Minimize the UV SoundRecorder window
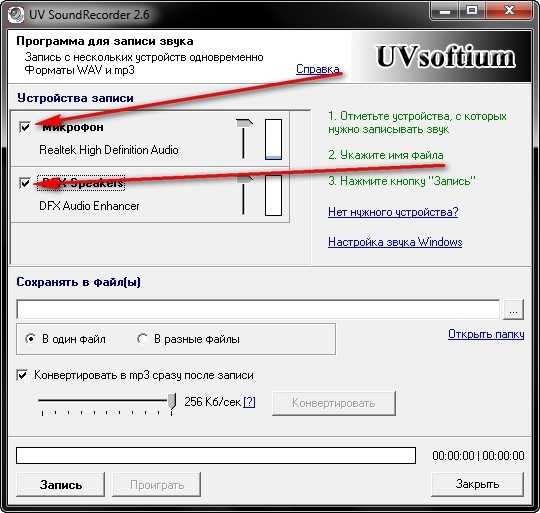 [445, 11]
